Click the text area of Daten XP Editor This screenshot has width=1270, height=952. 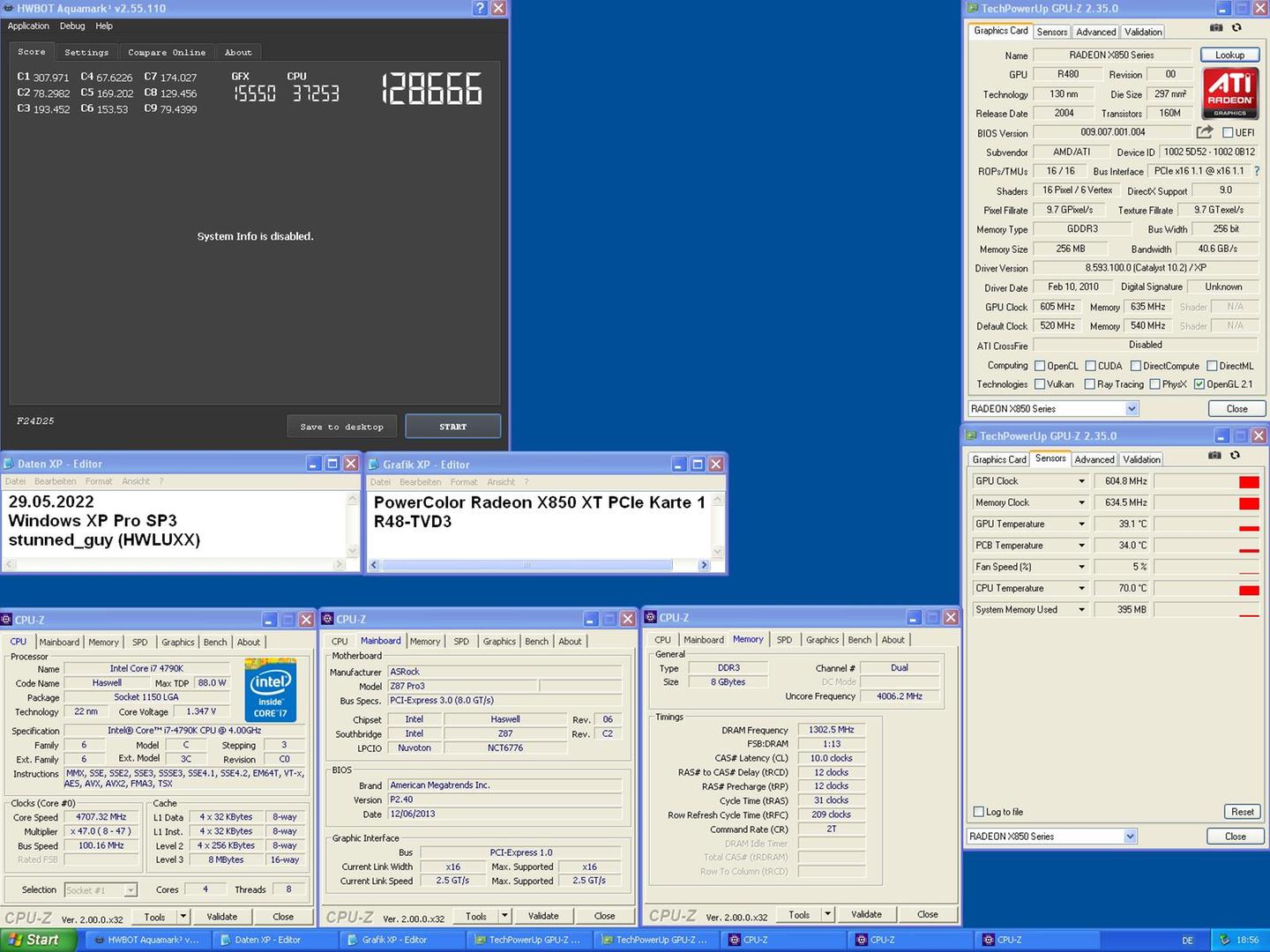(175, 524)
